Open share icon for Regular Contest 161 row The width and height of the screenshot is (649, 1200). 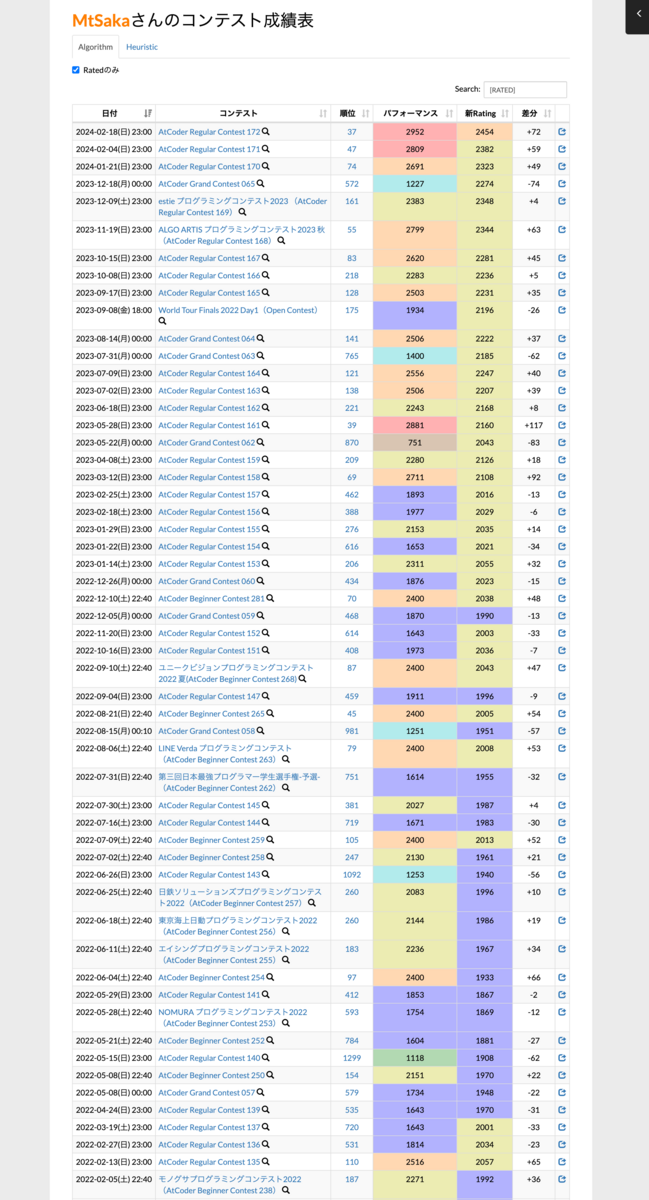tap(562, 425)
